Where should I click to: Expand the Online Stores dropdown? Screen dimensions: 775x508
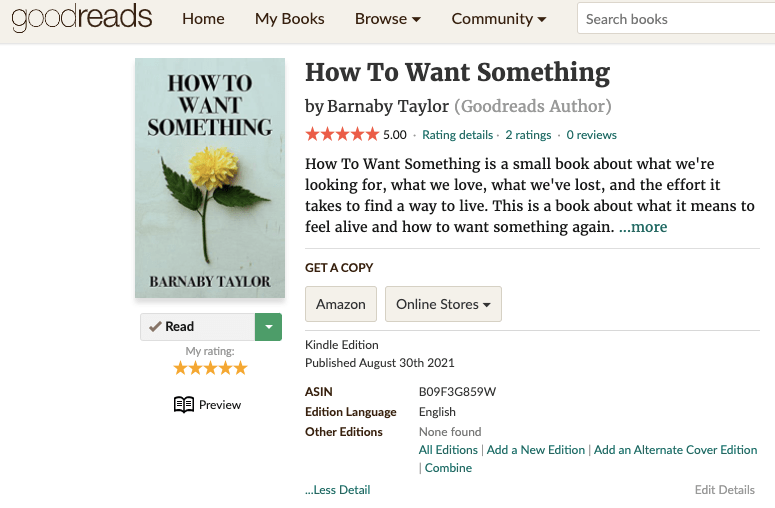coord(443,304)
